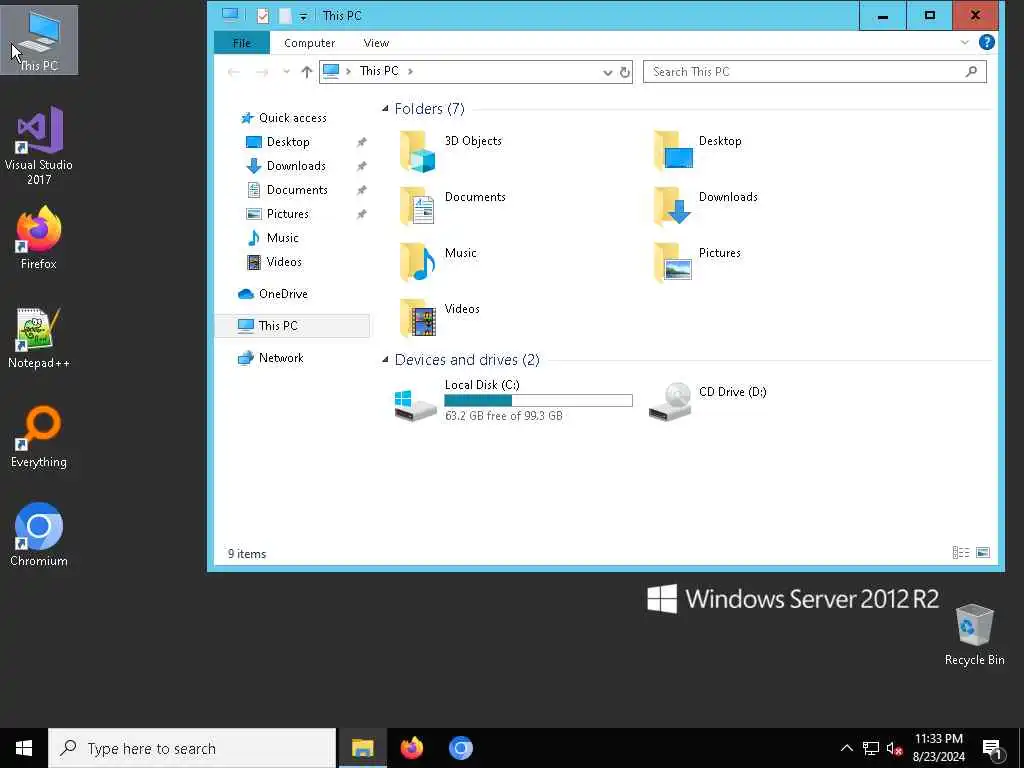
Task: Click the network tray icon
Action: tap(871, 748)
